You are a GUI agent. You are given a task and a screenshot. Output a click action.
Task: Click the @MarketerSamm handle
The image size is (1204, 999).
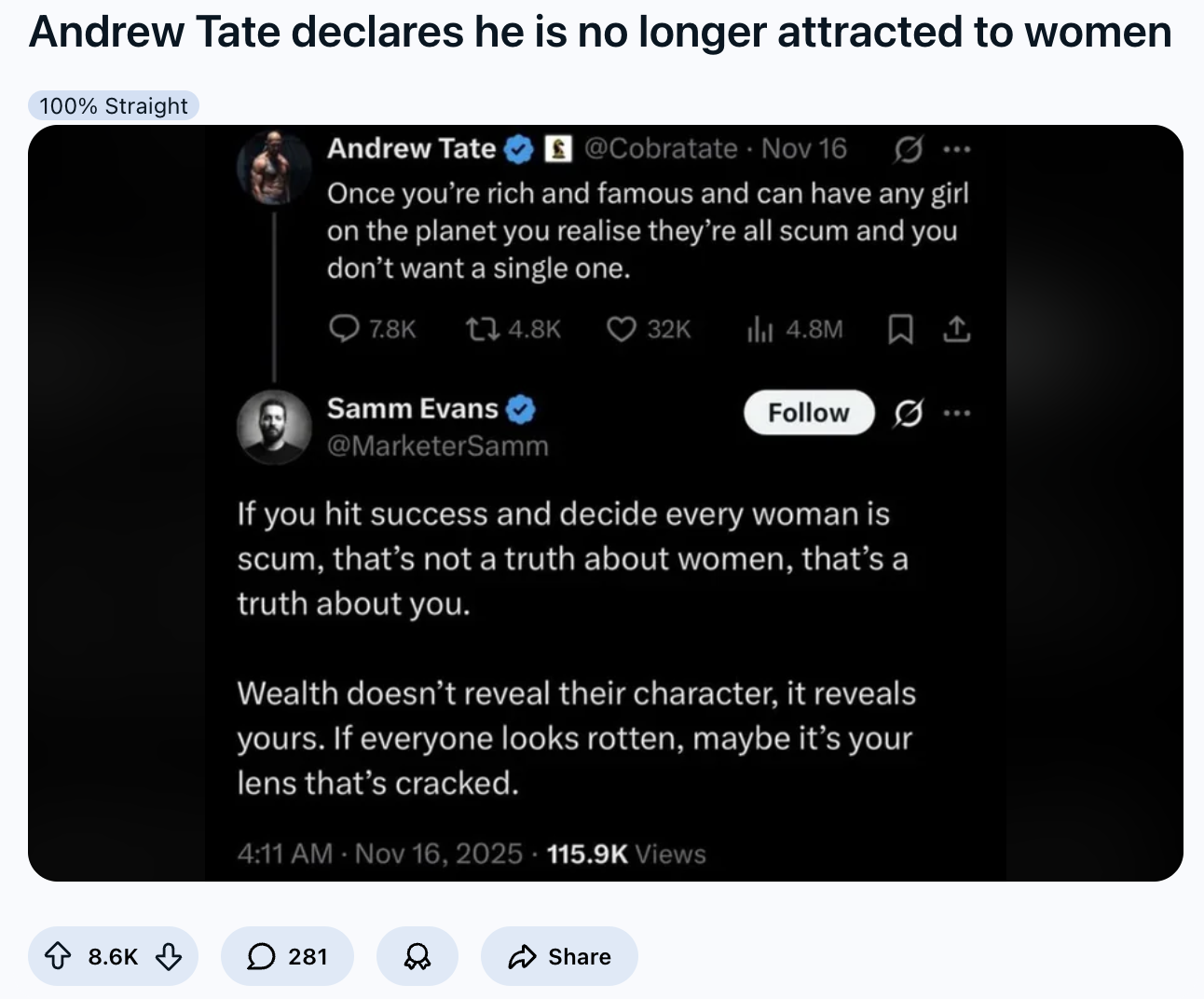coord(437,446)
